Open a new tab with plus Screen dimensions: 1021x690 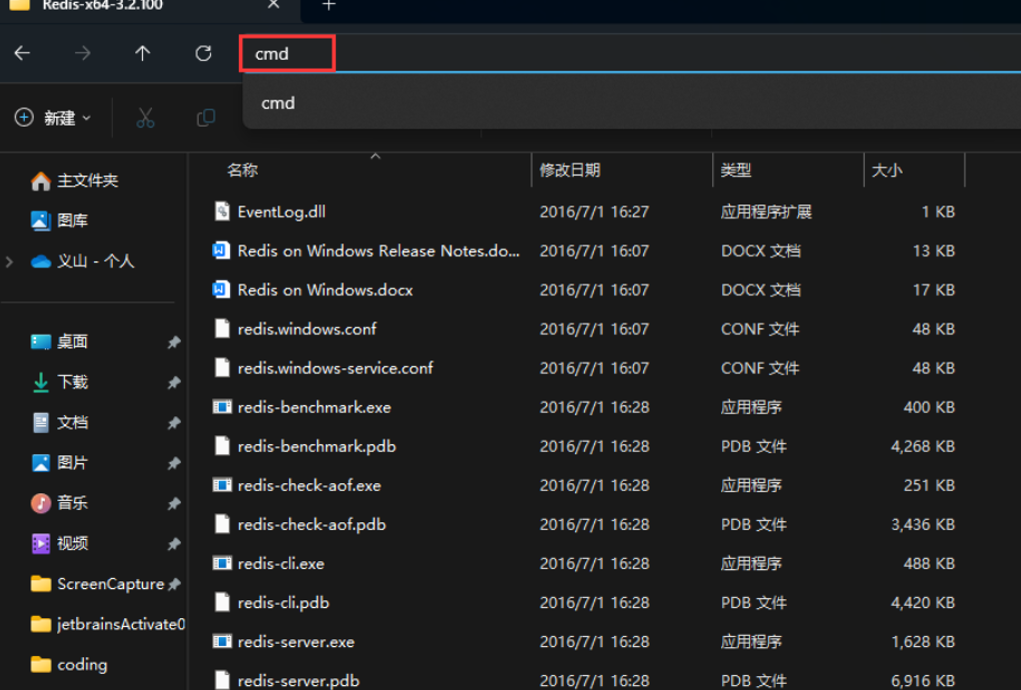click(329, 6)
